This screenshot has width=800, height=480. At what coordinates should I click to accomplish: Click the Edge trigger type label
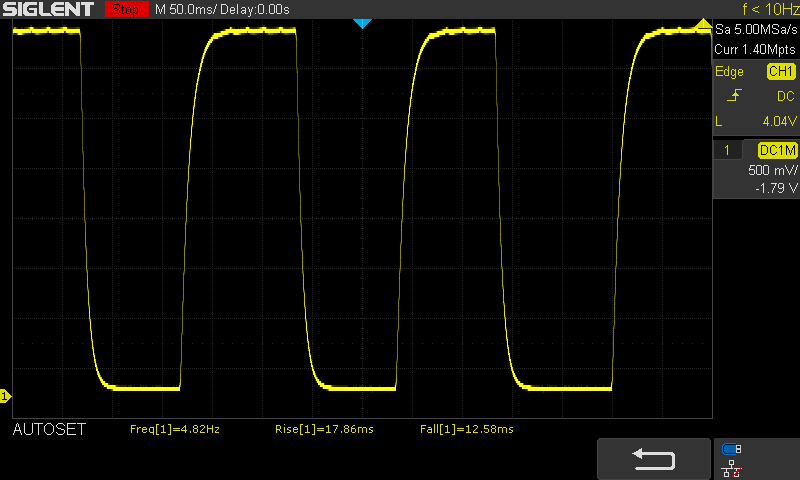point(729,71)
